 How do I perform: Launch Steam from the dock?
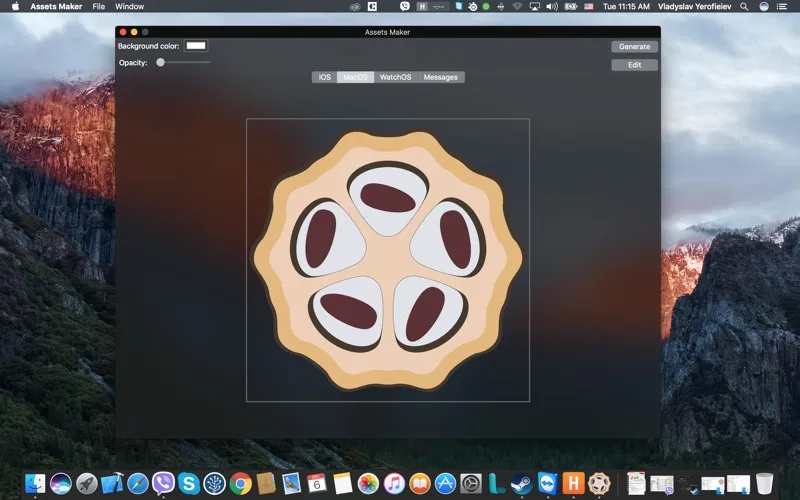pos(521,484)
